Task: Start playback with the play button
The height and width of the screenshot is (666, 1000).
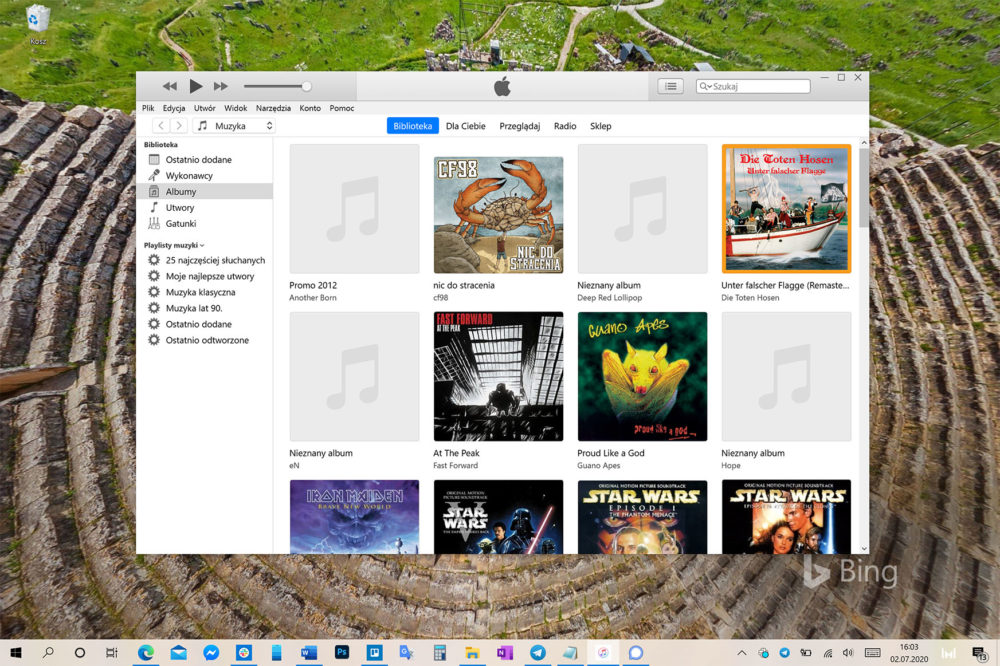Action: 196,86
